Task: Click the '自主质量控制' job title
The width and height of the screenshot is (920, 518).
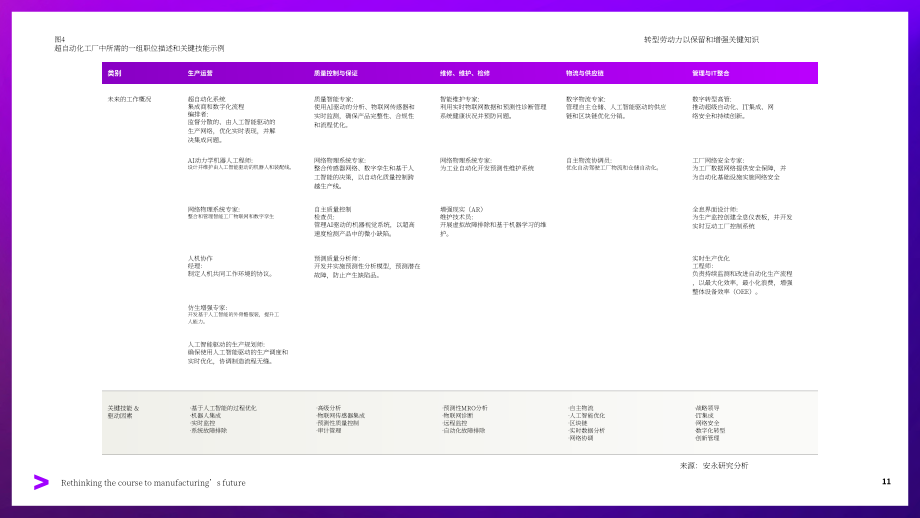Action: (x=333, y=209)
